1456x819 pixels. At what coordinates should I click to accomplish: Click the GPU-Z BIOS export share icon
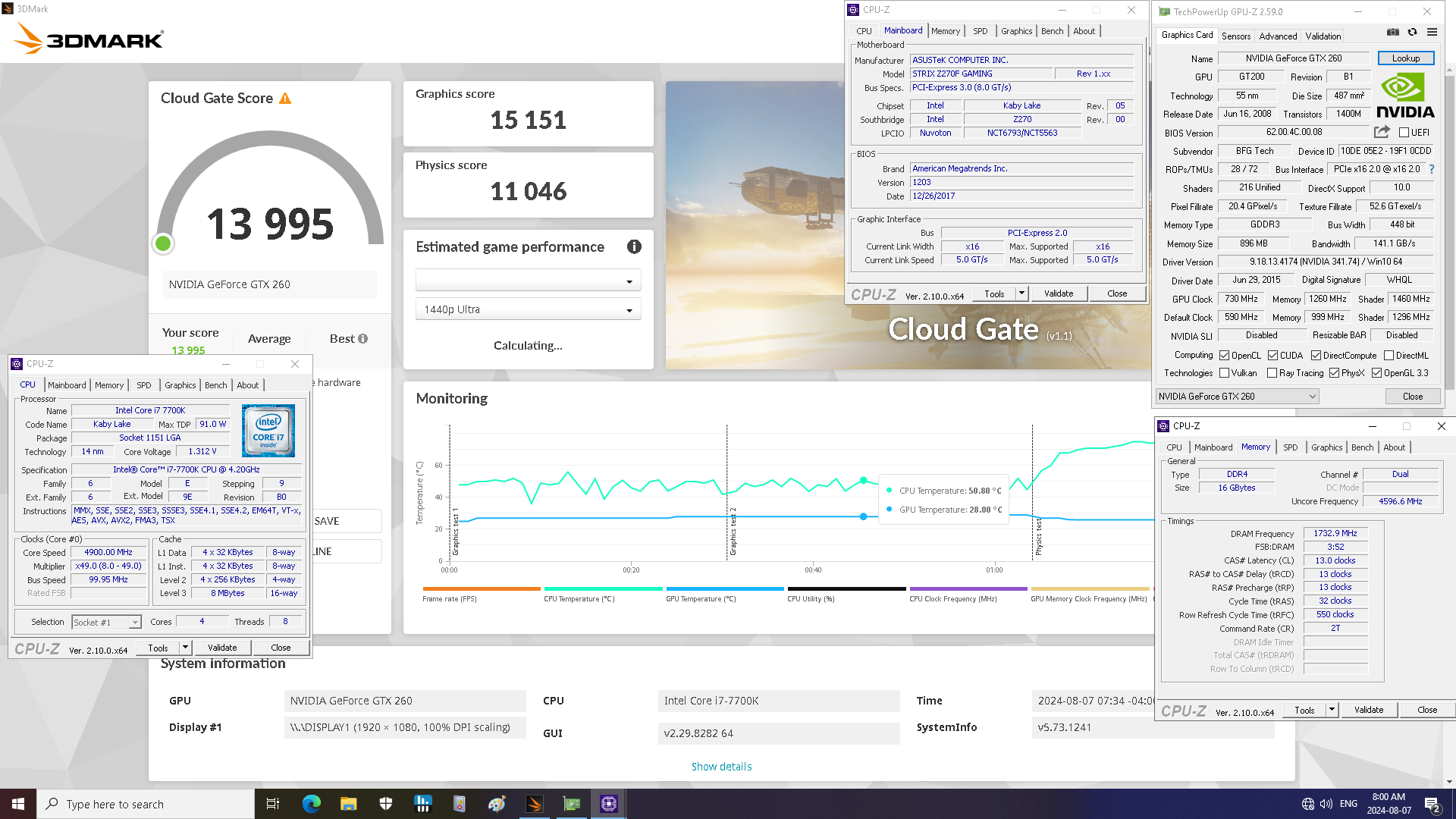click(x=1382, y=132)
